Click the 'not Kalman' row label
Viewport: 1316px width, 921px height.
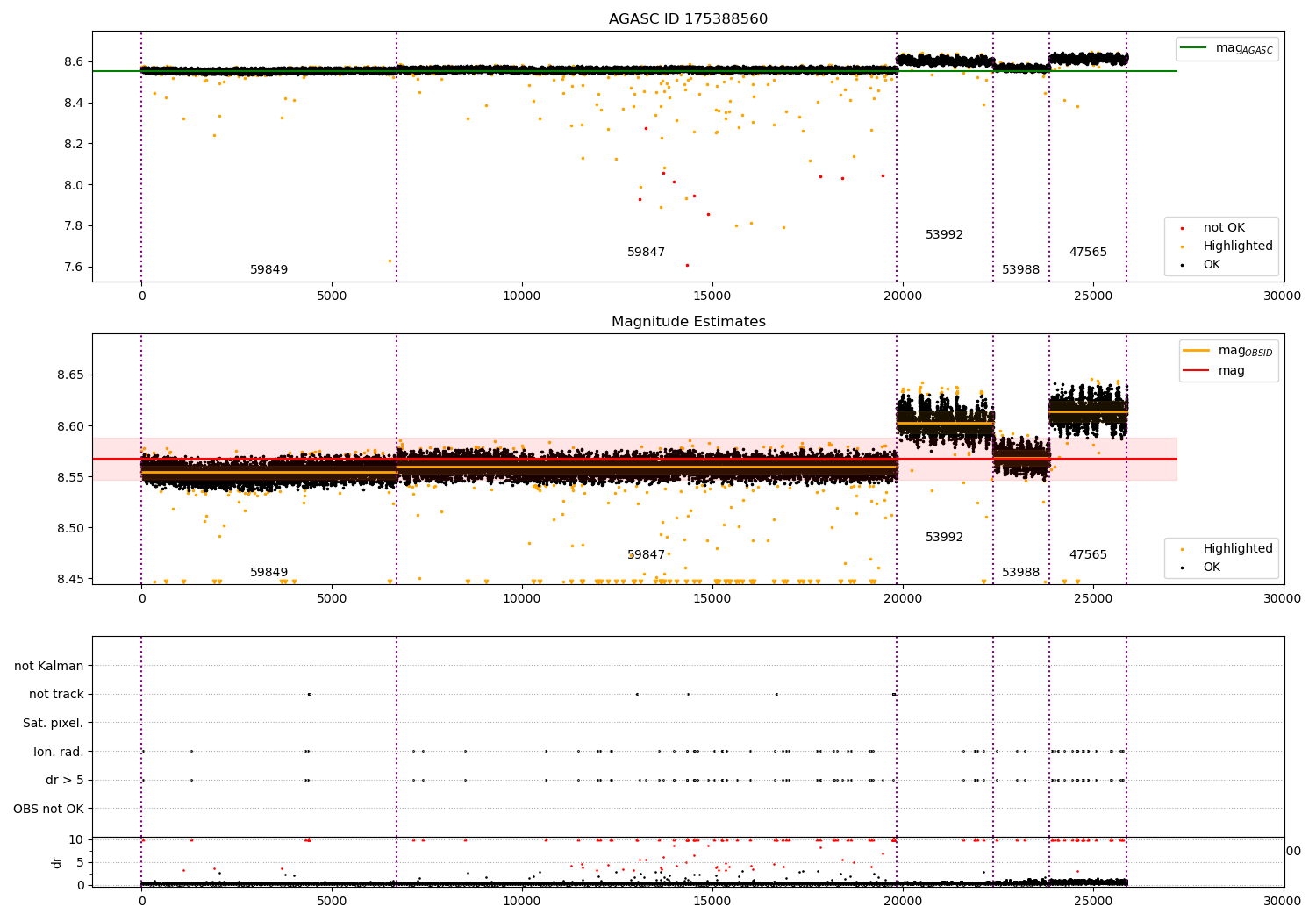[49, 666]
